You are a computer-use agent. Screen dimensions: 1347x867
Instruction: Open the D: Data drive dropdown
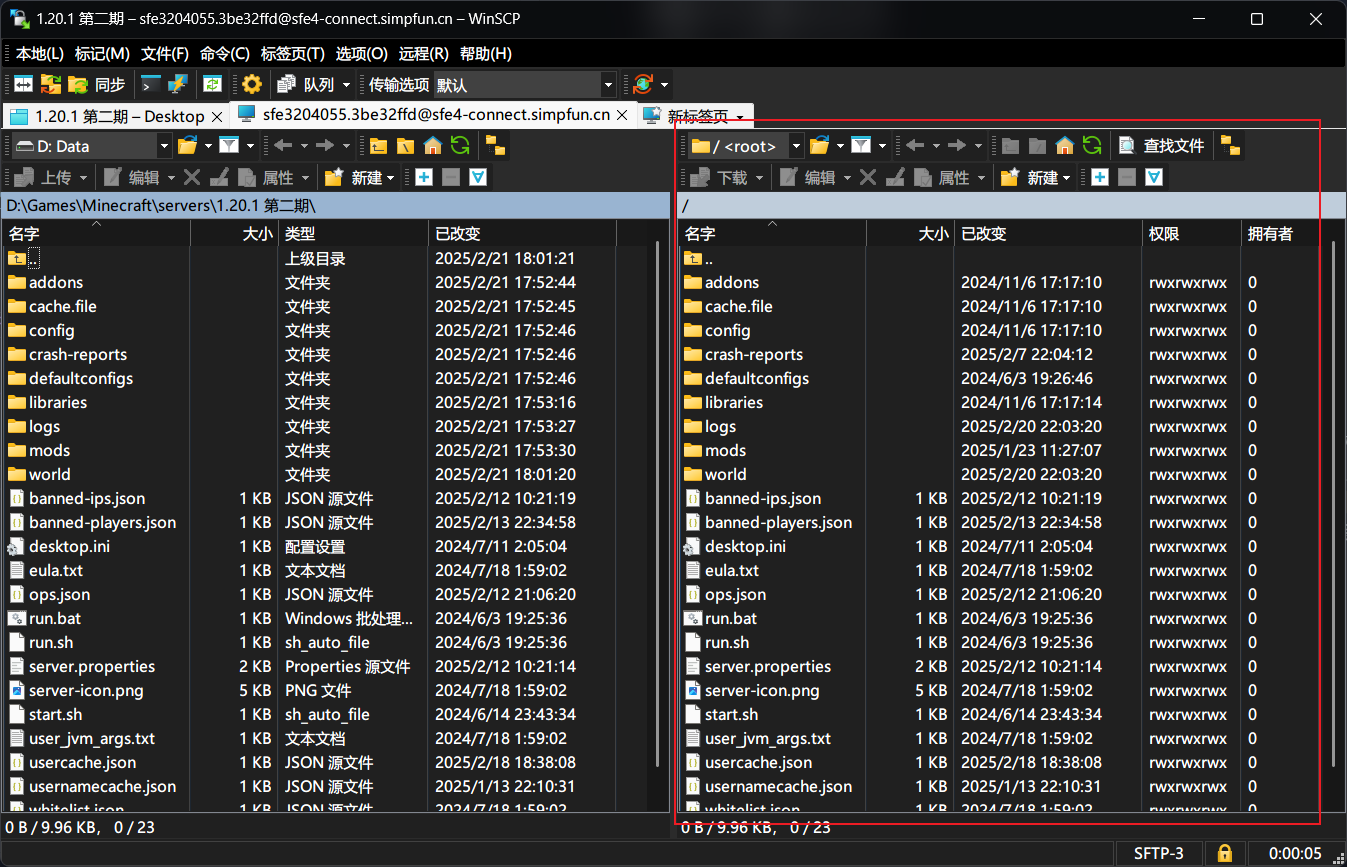(164, 146)
